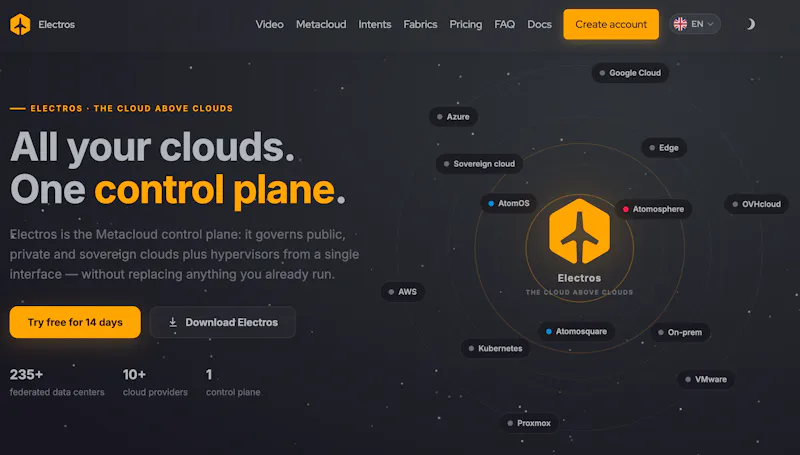Click the AtomOS chip
The height and width of the screenshot is (455, 800).
(509, 203)
